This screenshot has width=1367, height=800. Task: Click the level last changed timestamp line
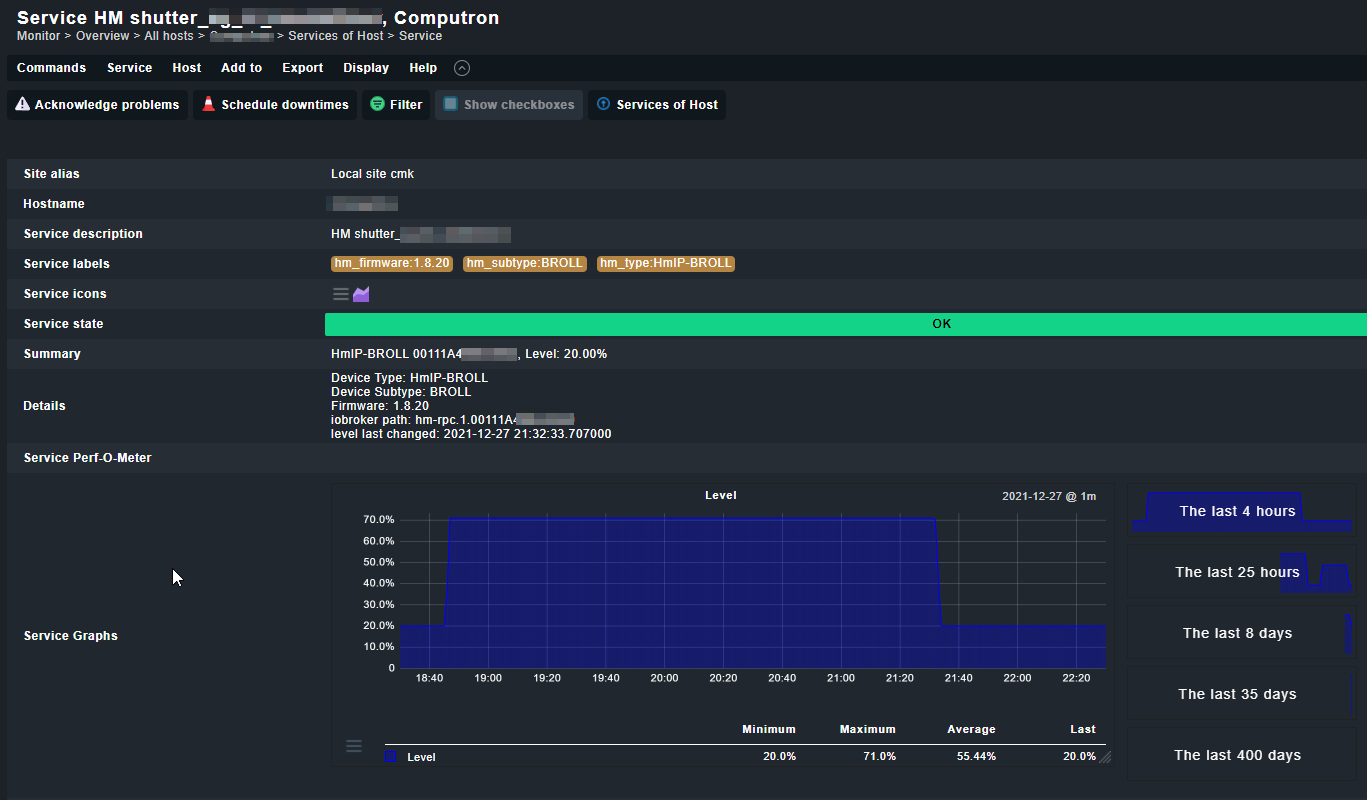471,434
